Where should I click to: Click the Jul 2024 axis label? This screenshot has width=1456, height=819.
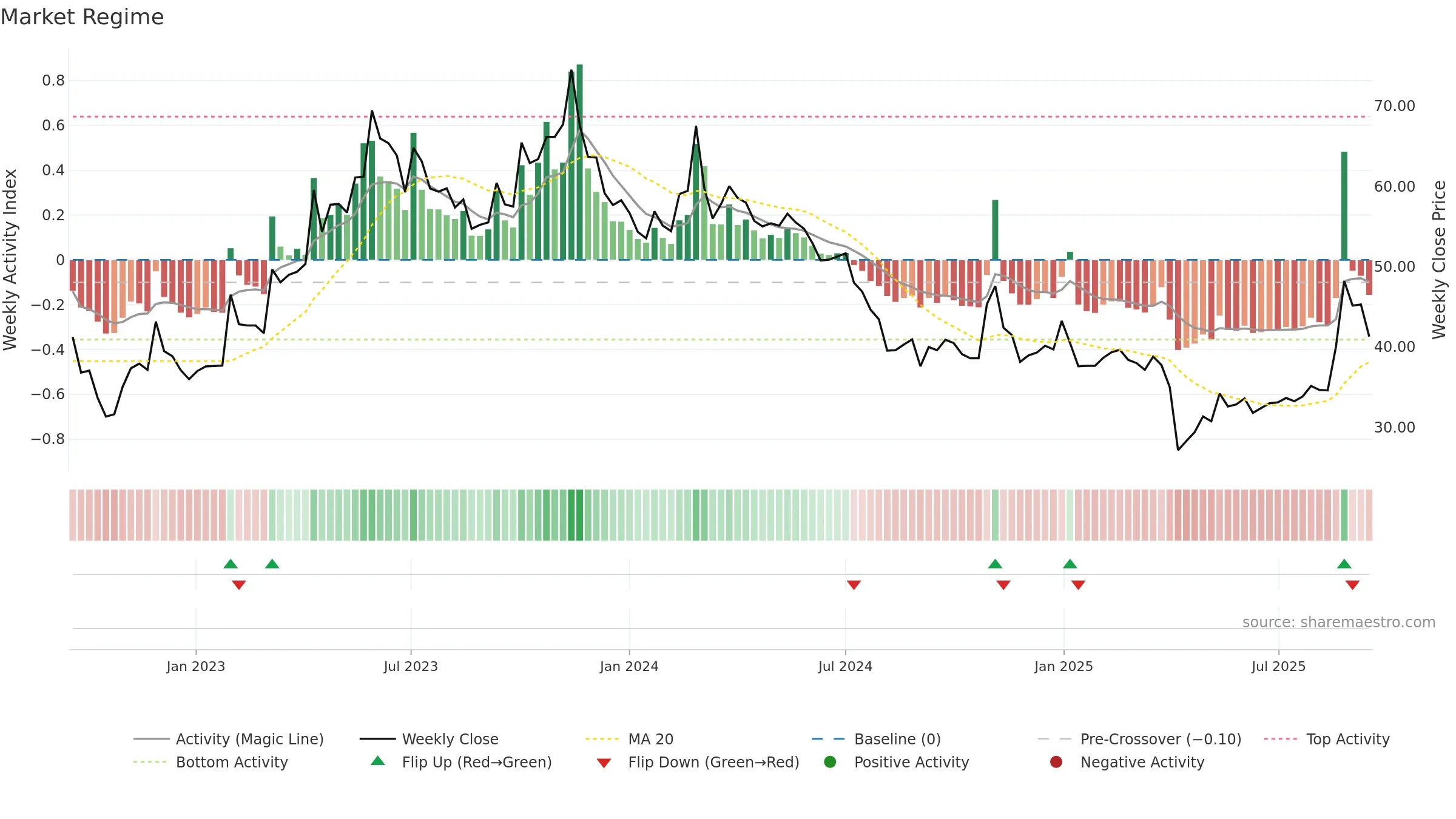coord(845,666)
